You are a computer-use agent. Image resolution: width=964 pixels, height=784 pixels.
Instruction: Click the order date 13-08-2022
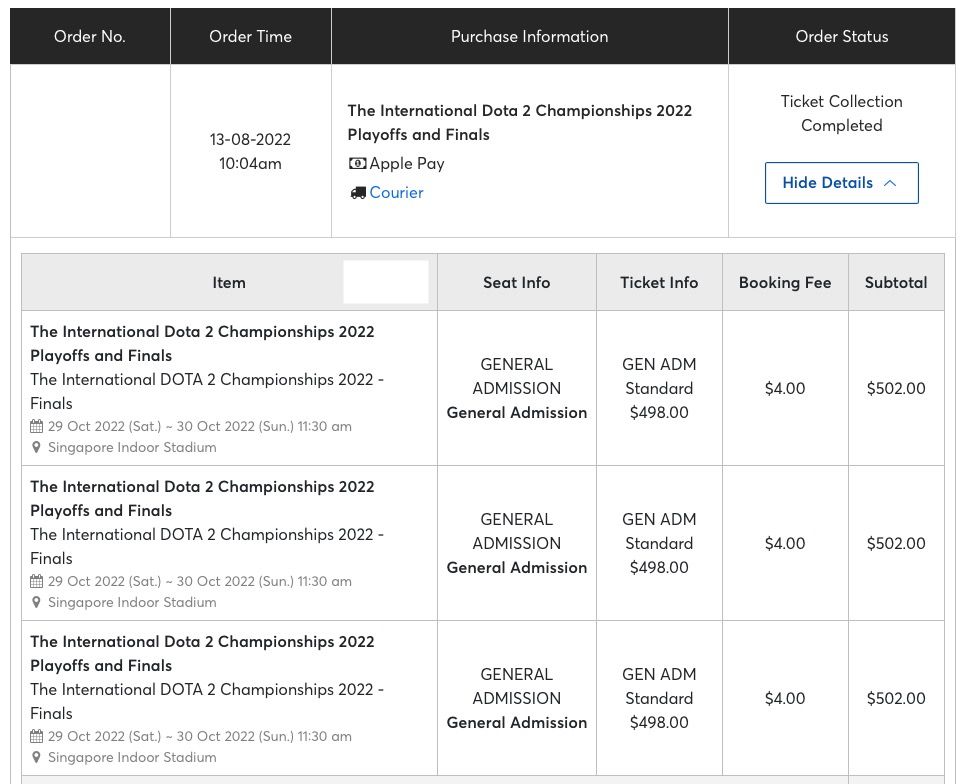point(250,140)
